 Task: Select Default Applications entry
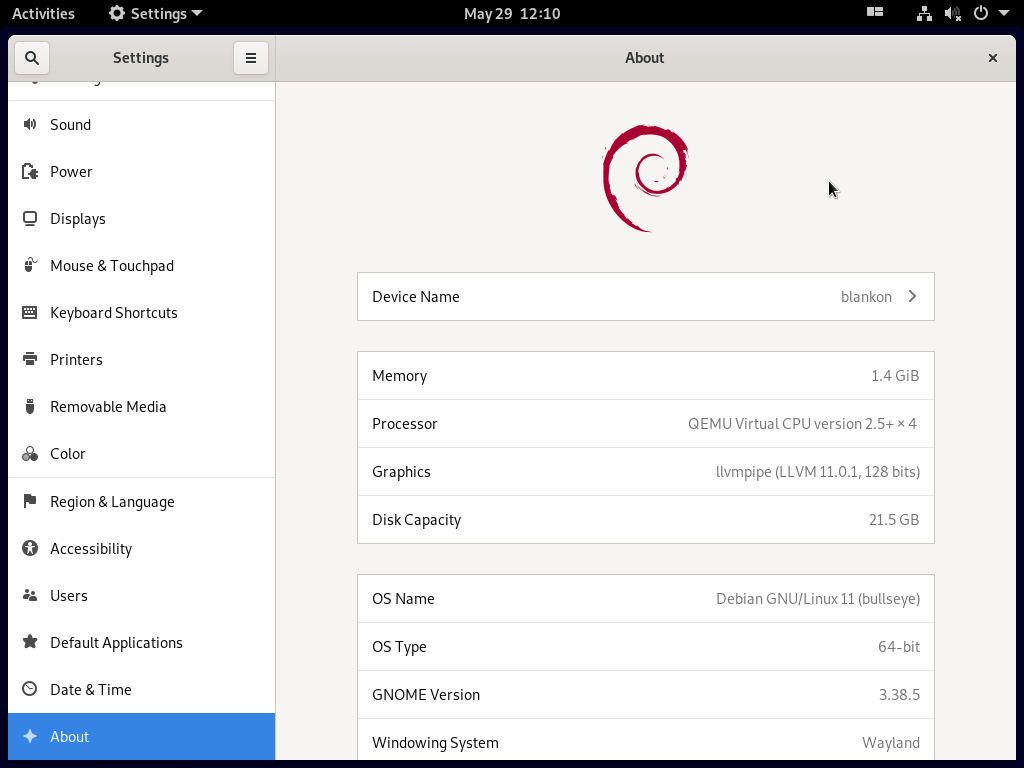(142, 642)
